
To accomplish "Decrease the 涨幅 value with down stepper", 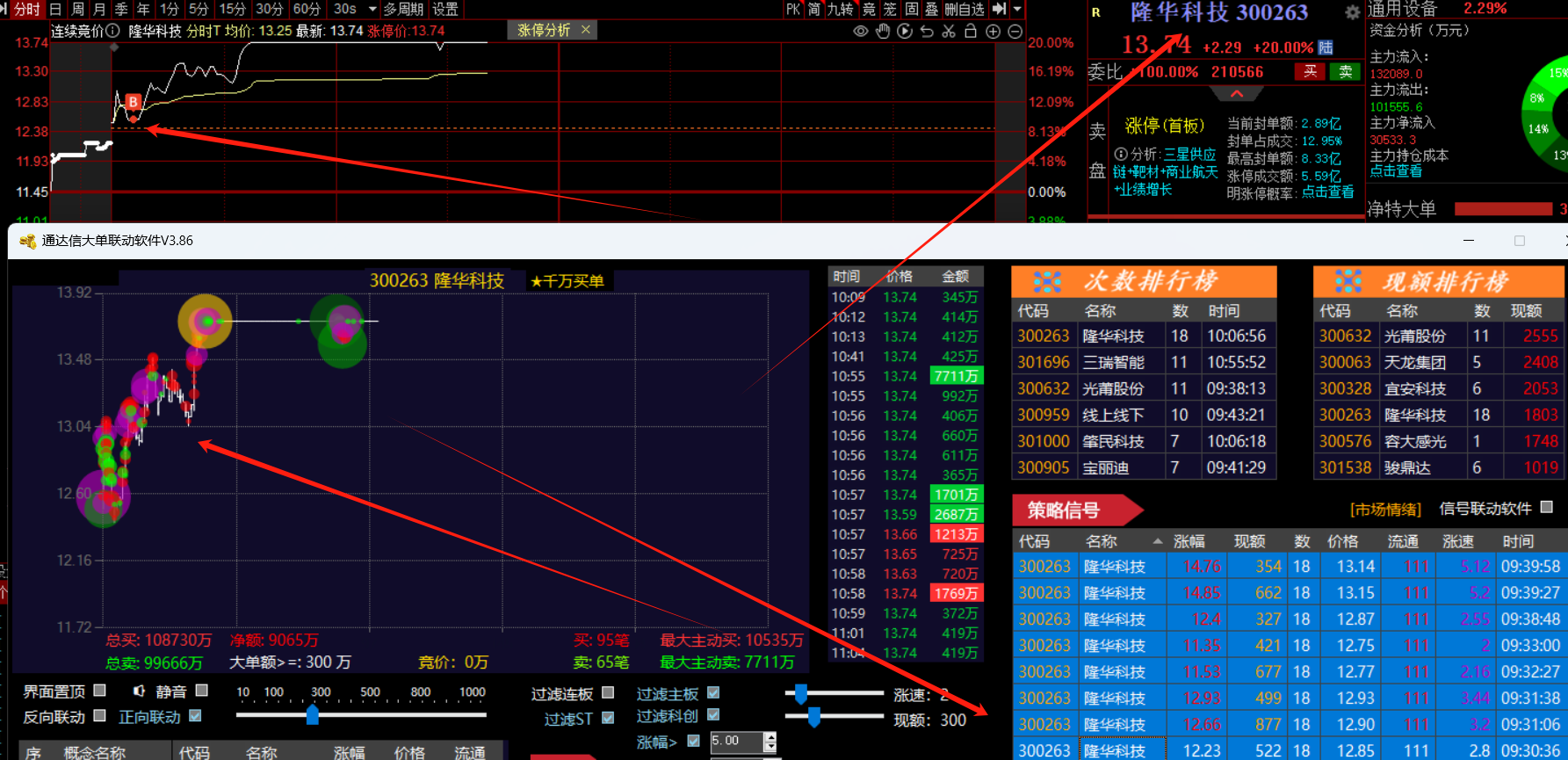I will [x=770, y=747].
